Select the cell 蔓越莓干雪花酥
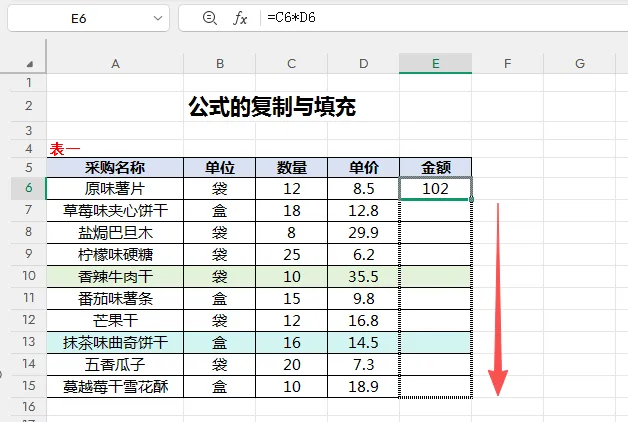Image resolution: width=628 pixels, height=422 pixels. tap(115, 387)
